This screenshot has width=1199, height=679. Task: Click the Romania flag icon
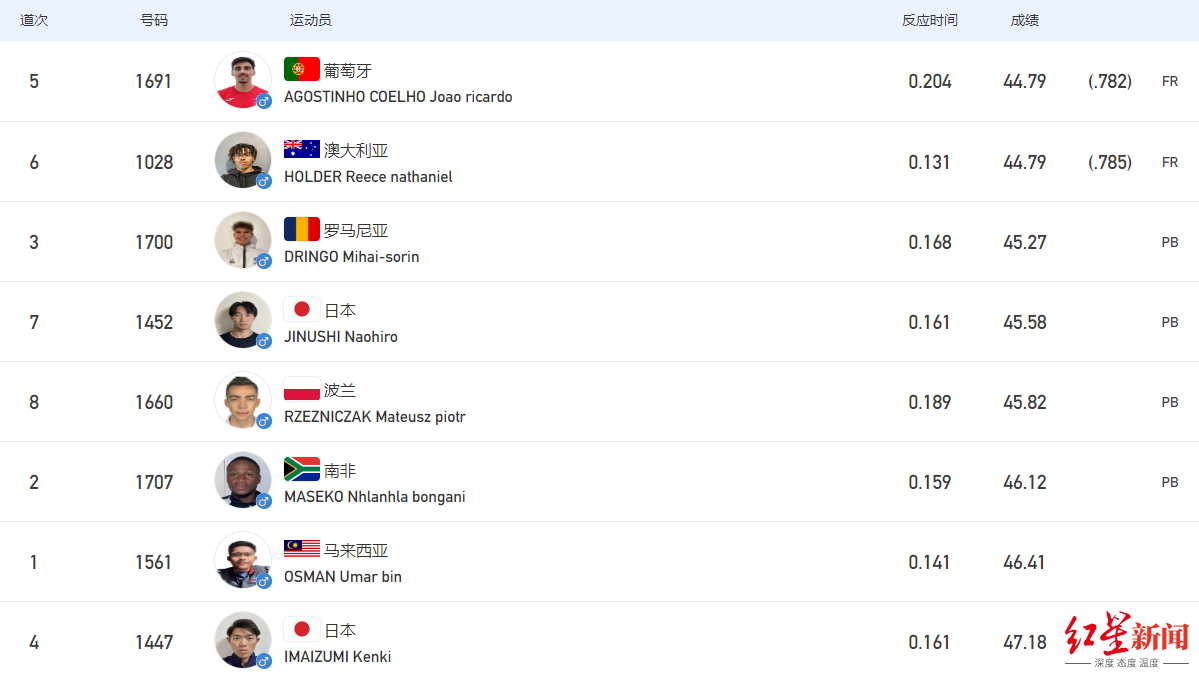tap(301, 229)
